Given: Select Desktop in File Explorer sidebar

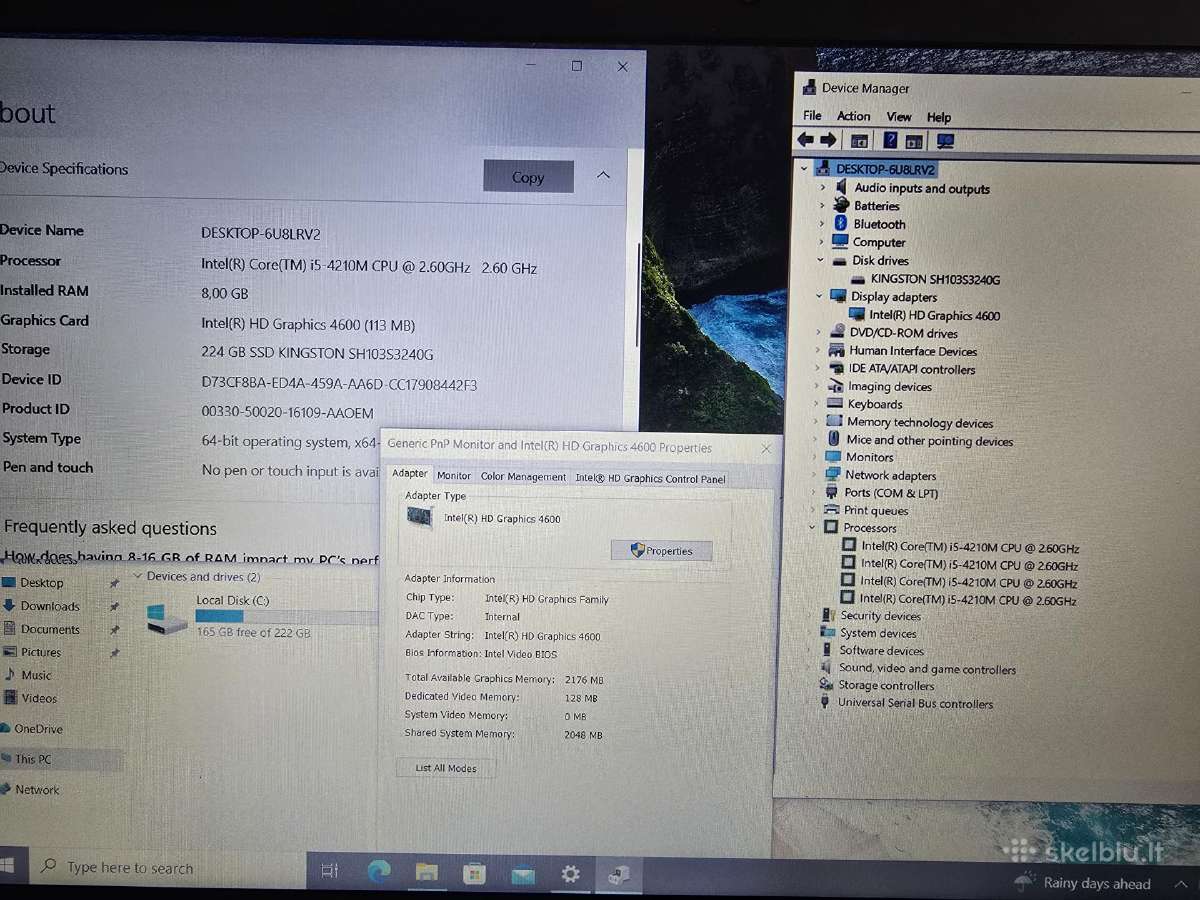Looking at the screenshot, I should pos(42,583).
